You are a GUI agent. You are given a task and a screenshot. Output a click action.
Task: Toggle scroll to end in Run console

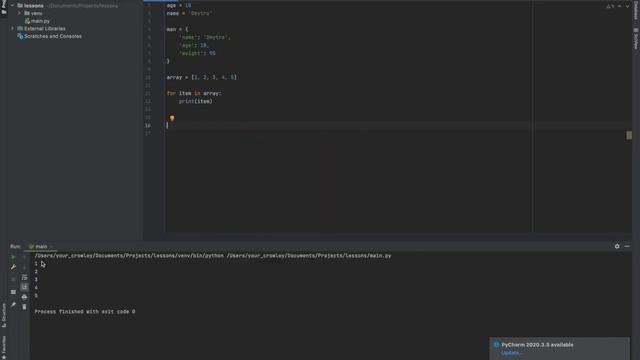pyautogui.click(x=24, y=287)
